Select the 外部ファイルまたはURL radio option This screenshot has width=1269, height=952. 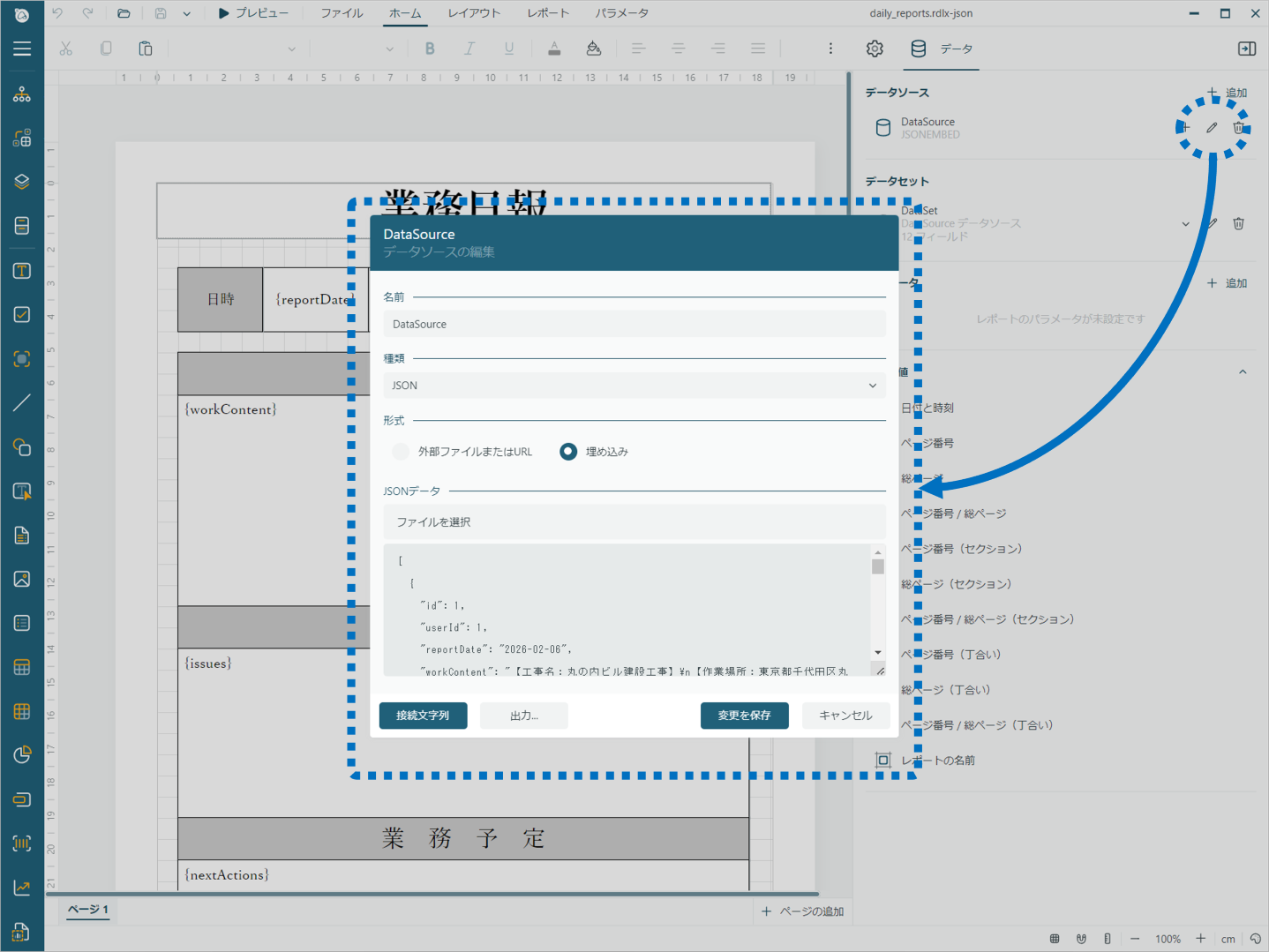click(x=402, y=452)
